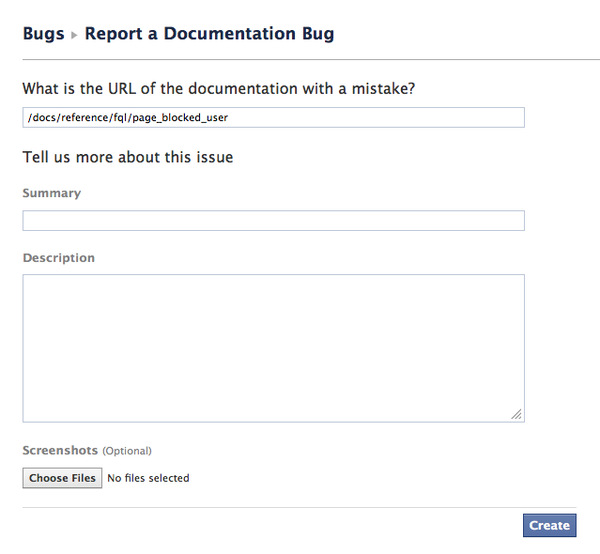Click the Report a Documentation Bug title
Image resolution: width=600 pixels, height=554 pixels.
[209, 34]
